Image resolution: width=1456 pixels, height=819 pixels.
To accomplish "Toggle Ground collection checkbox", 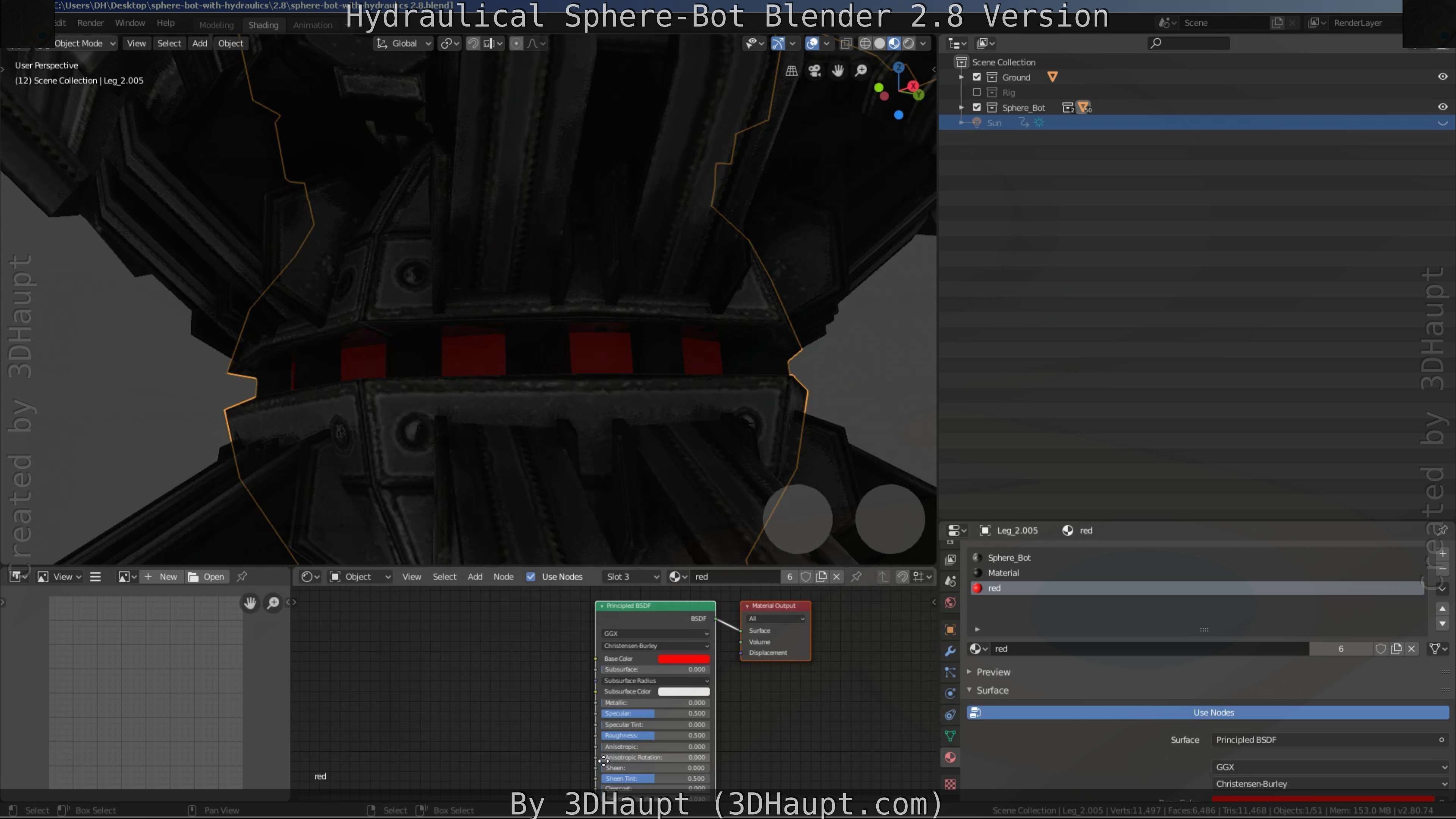I will [x=977, y=77].
